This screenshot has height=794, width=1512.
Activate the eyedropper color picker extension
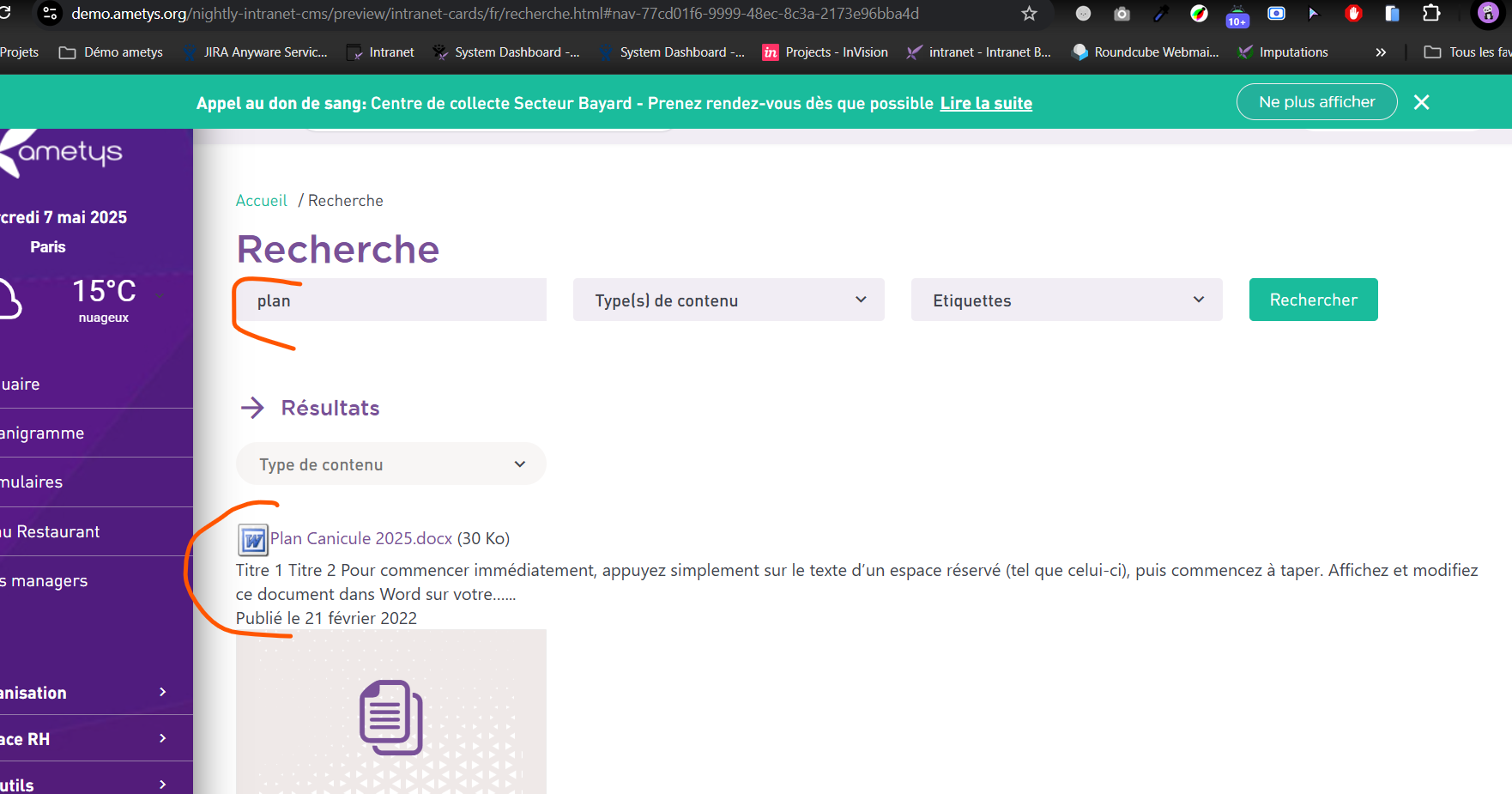[1161, 14]
